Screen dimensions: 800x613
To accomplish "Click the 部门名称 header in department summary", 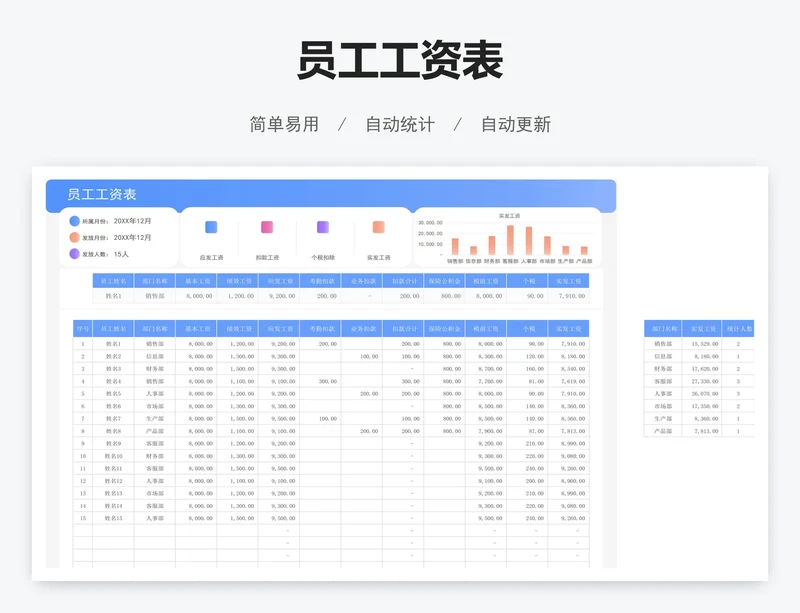I will 663,329.
